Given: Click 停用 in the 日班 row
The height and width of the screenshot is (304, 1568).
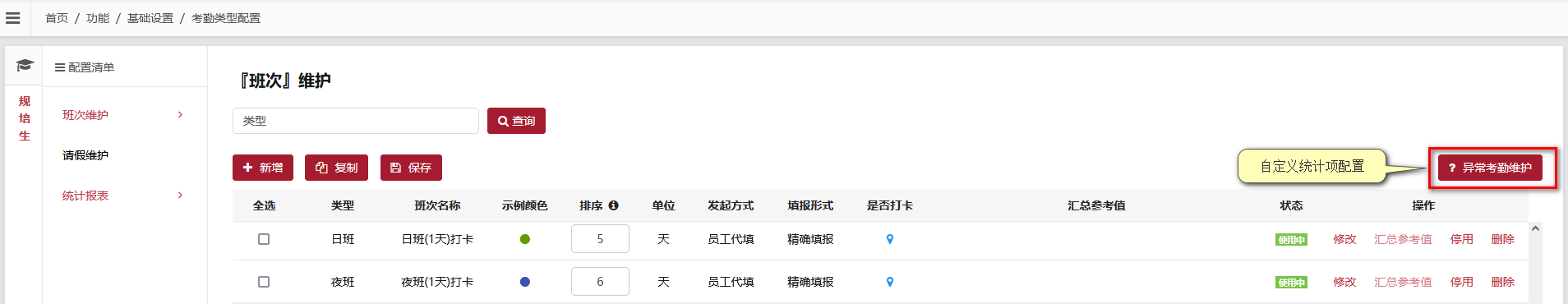Looking at the screenshot, I should click(x=1461, y=239).
